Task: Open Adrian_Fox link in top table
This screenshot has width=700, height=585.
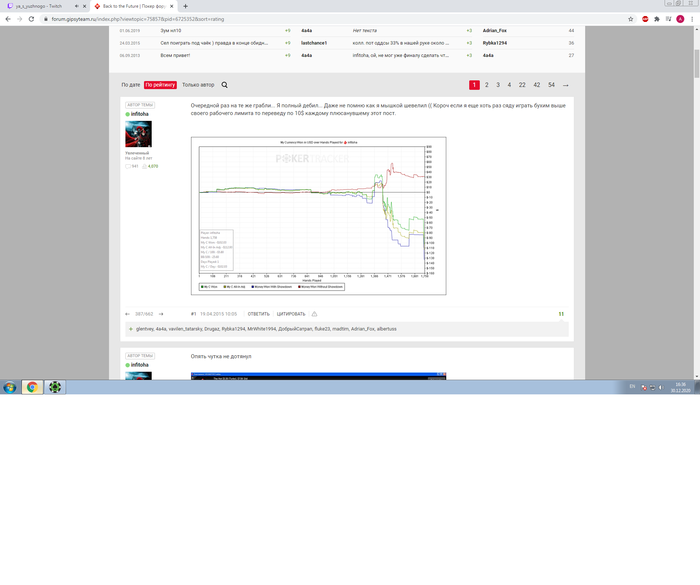Action: pos(495,30)
